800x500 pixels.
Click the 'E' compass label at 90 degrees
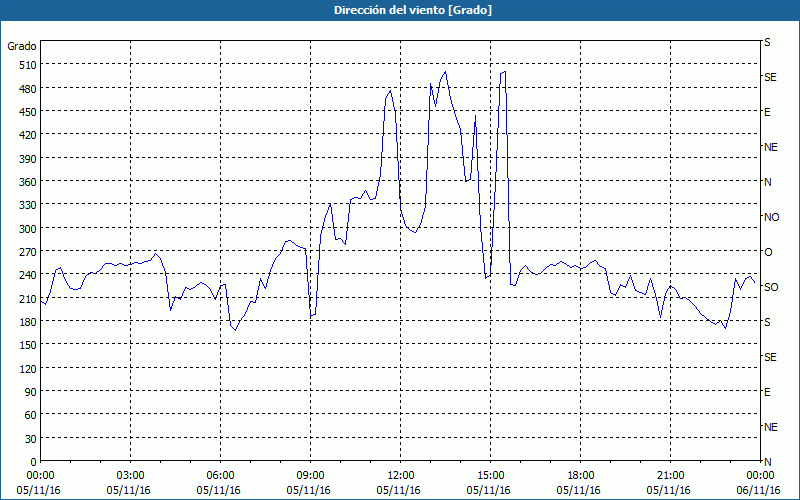point(767,392)
